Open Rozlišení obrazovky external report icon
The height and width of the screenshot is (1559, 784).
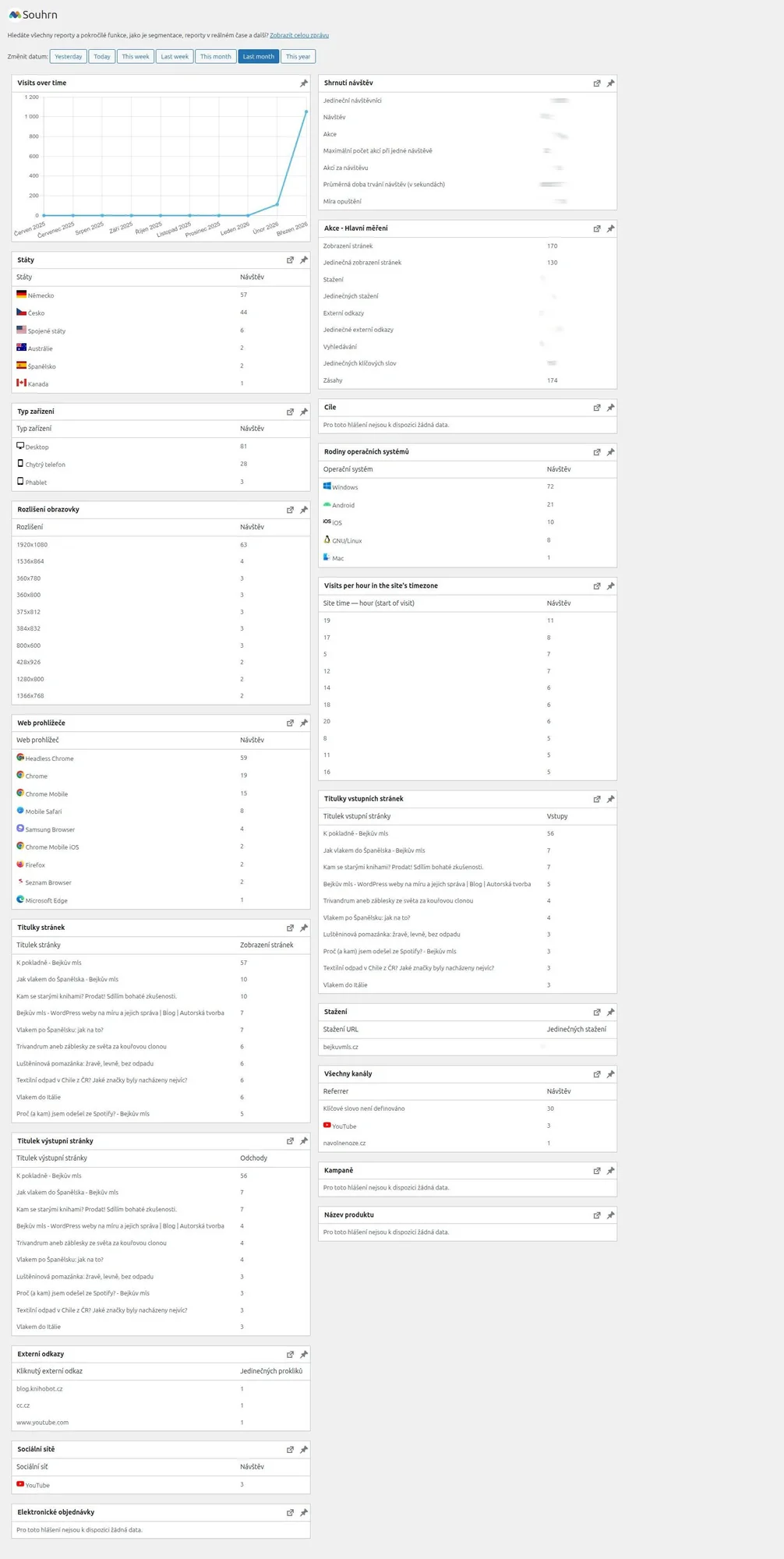click(x=290, y=510)
